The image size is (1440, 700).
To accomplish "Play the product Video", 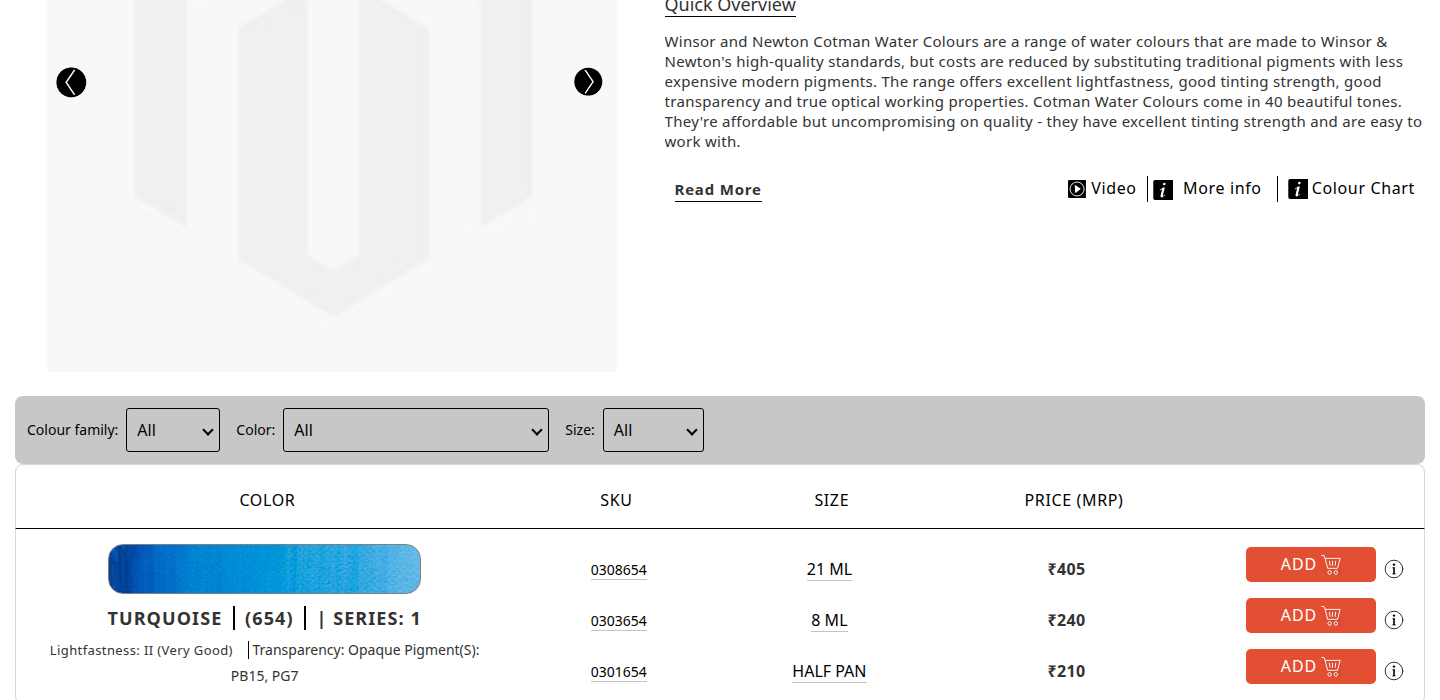I will (x=1102, y=189).
